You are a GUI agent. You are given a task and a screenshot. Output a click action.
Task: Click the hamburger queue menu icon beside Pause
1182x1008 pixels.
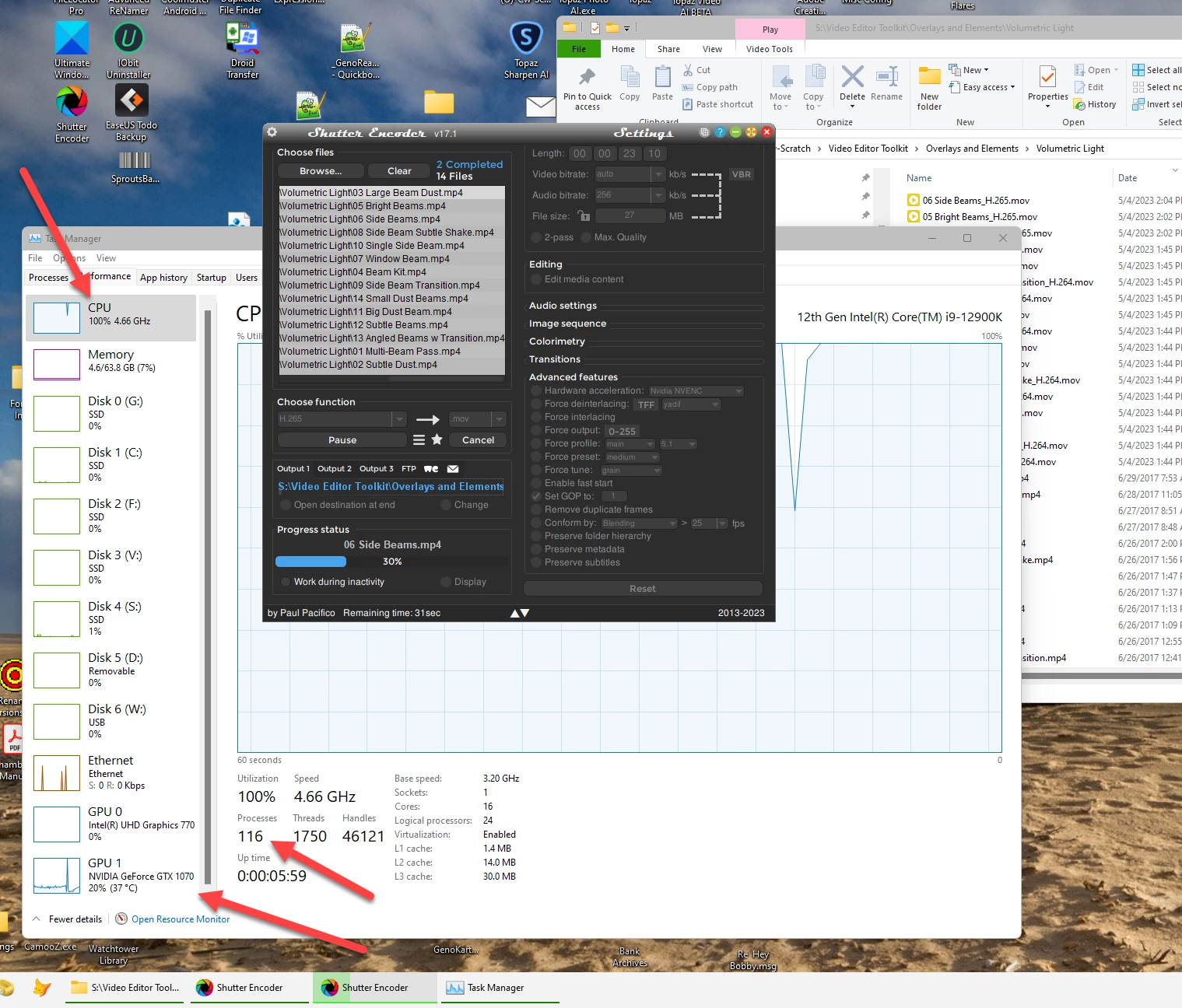[419, 440]
